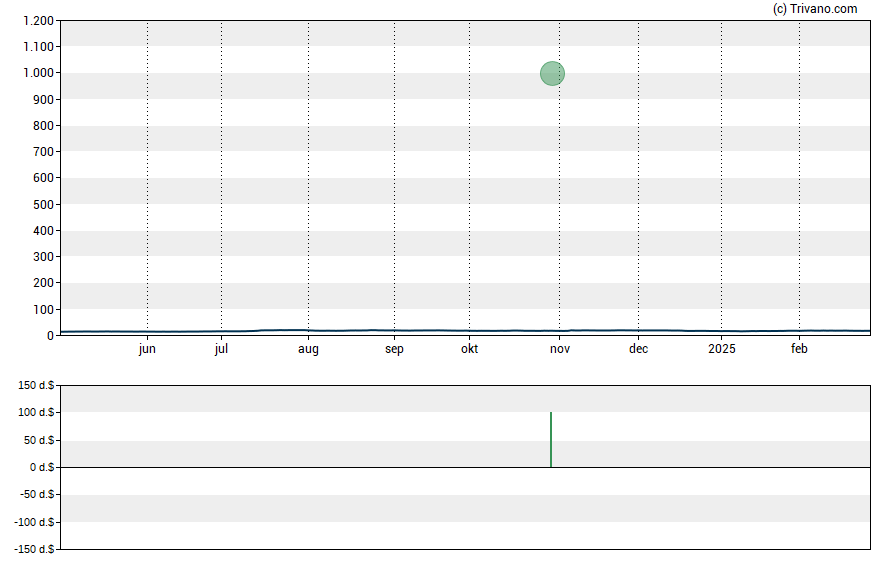Screen dimensions: 888x565
Task: Select the 'jul' x-axis label
Action: coord(221,349)
